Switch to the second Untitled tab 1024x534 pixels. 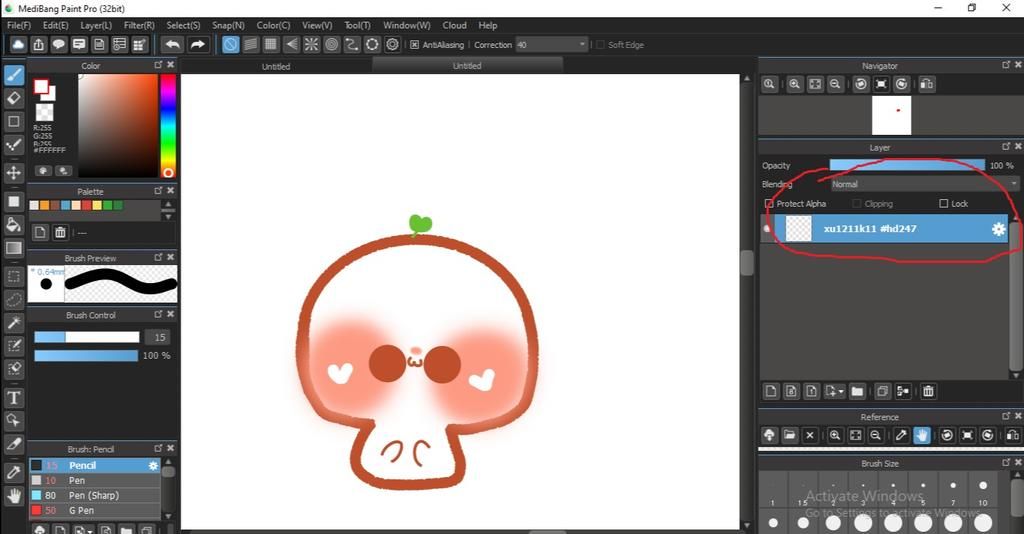467,65
